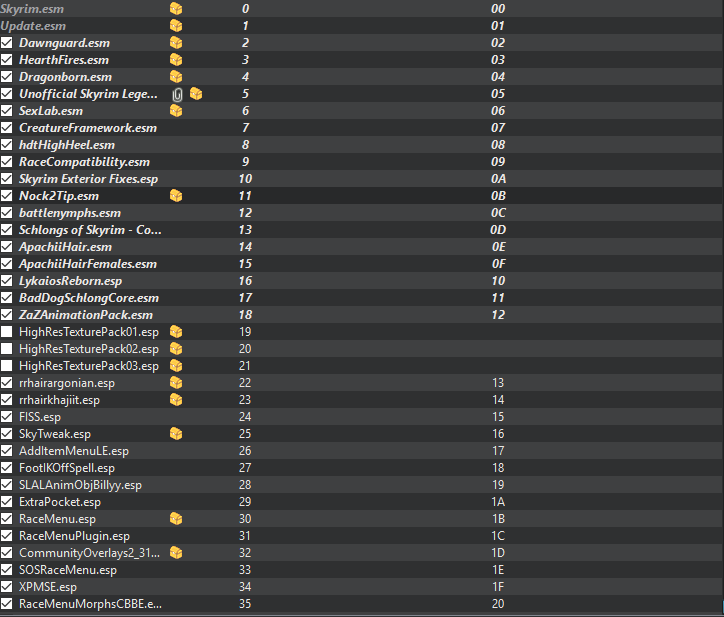Click mod index 0D
Viewport: 724px width, 617px height.
point(498,230)
